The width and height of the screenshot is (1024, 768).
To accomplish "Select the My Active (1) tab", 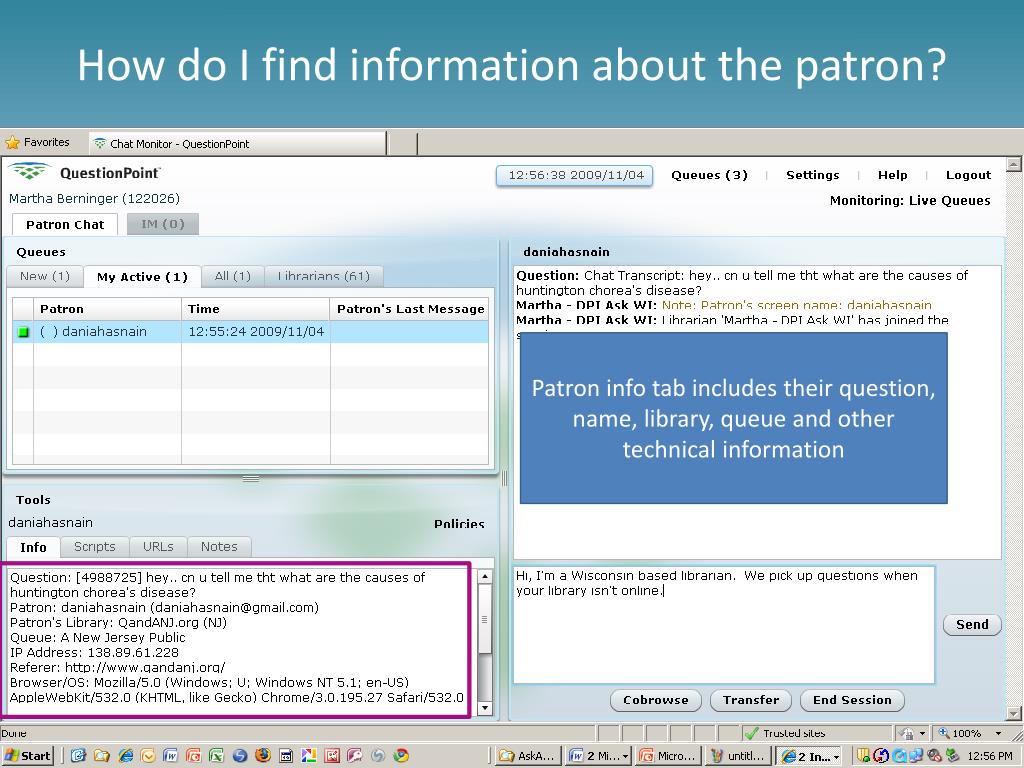I will [142, 277].
